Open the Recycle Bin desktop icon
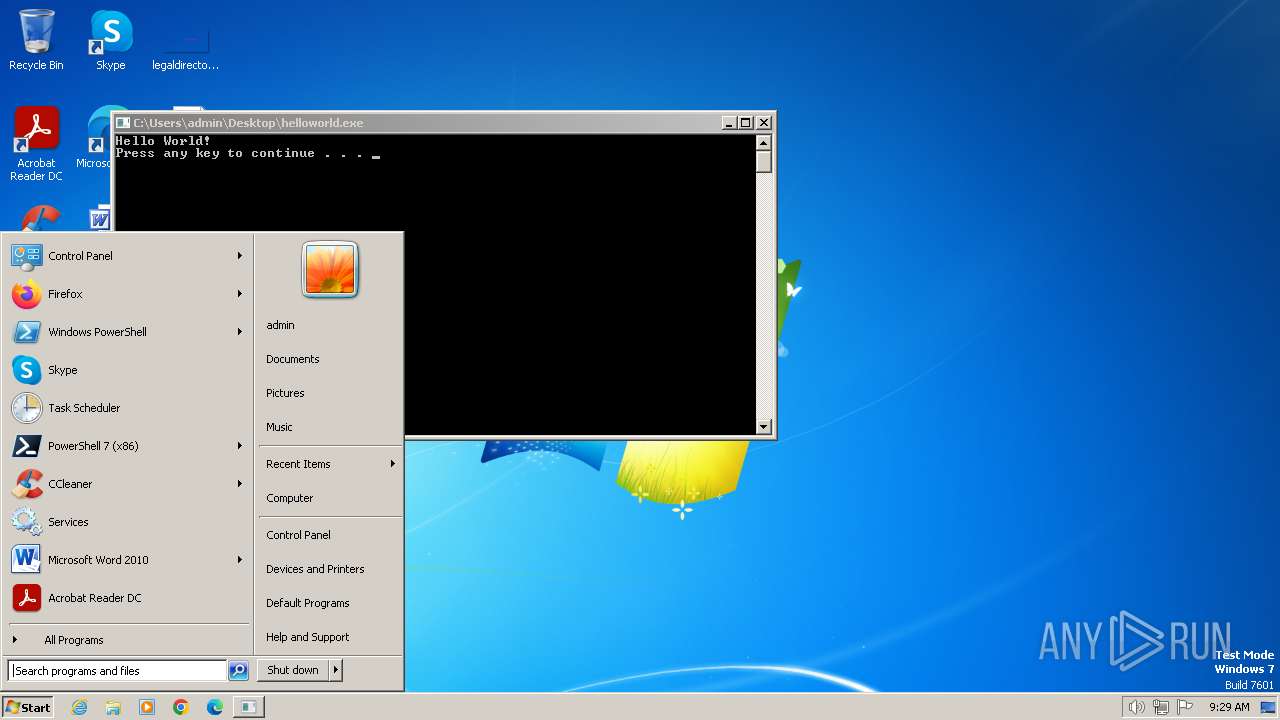Viewport: 1280px width, 720px height. tap(36, 40)
